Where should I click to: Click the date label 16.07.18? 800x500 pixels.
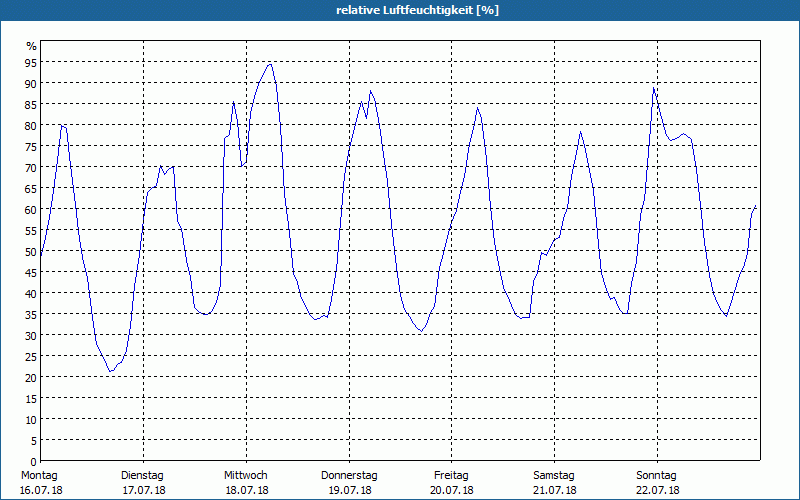tap(39, 490)
